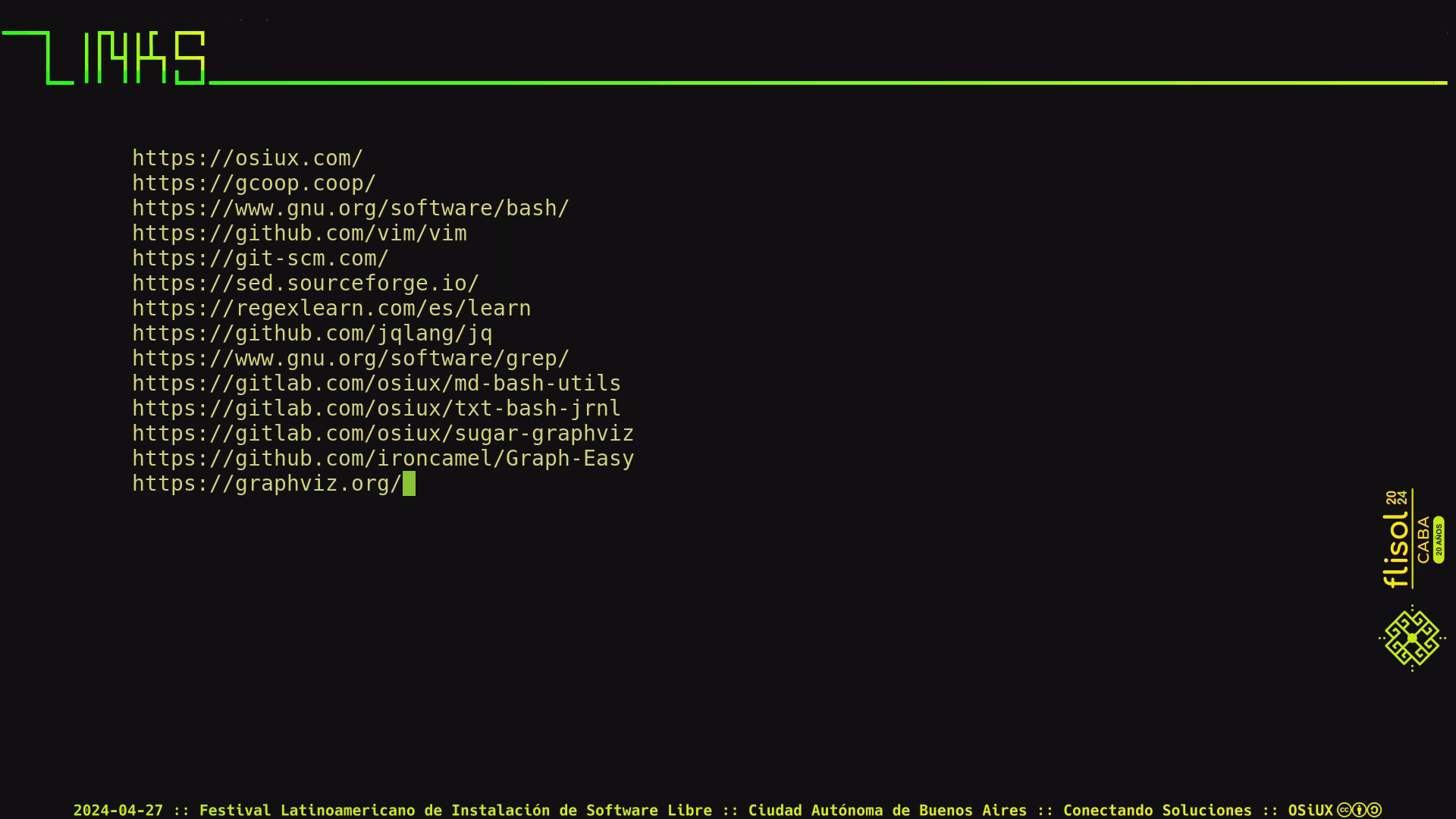Open the gitlab osiux/sugar-graphviz link
Screen dimensions: 1456x819
click(x=383, y=434)
